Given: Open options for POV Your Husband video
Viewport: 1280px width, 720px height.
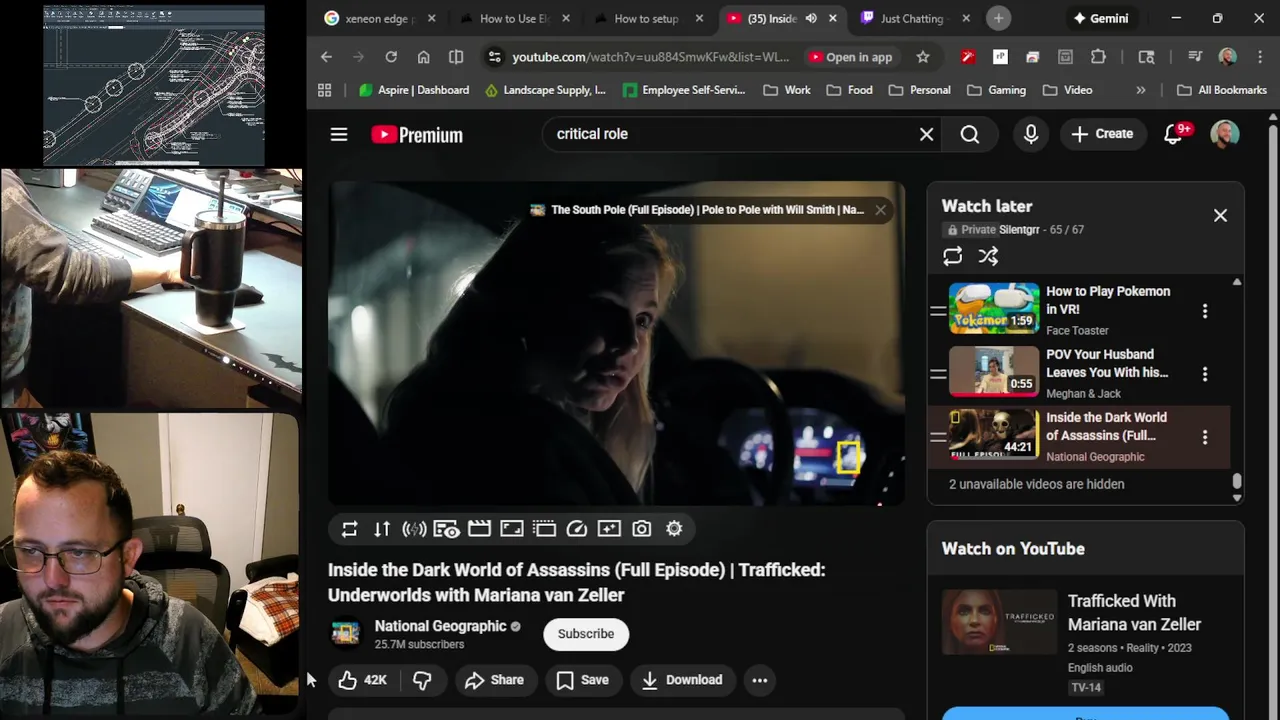Looking at the screenshot, I should pos(1205,374).
